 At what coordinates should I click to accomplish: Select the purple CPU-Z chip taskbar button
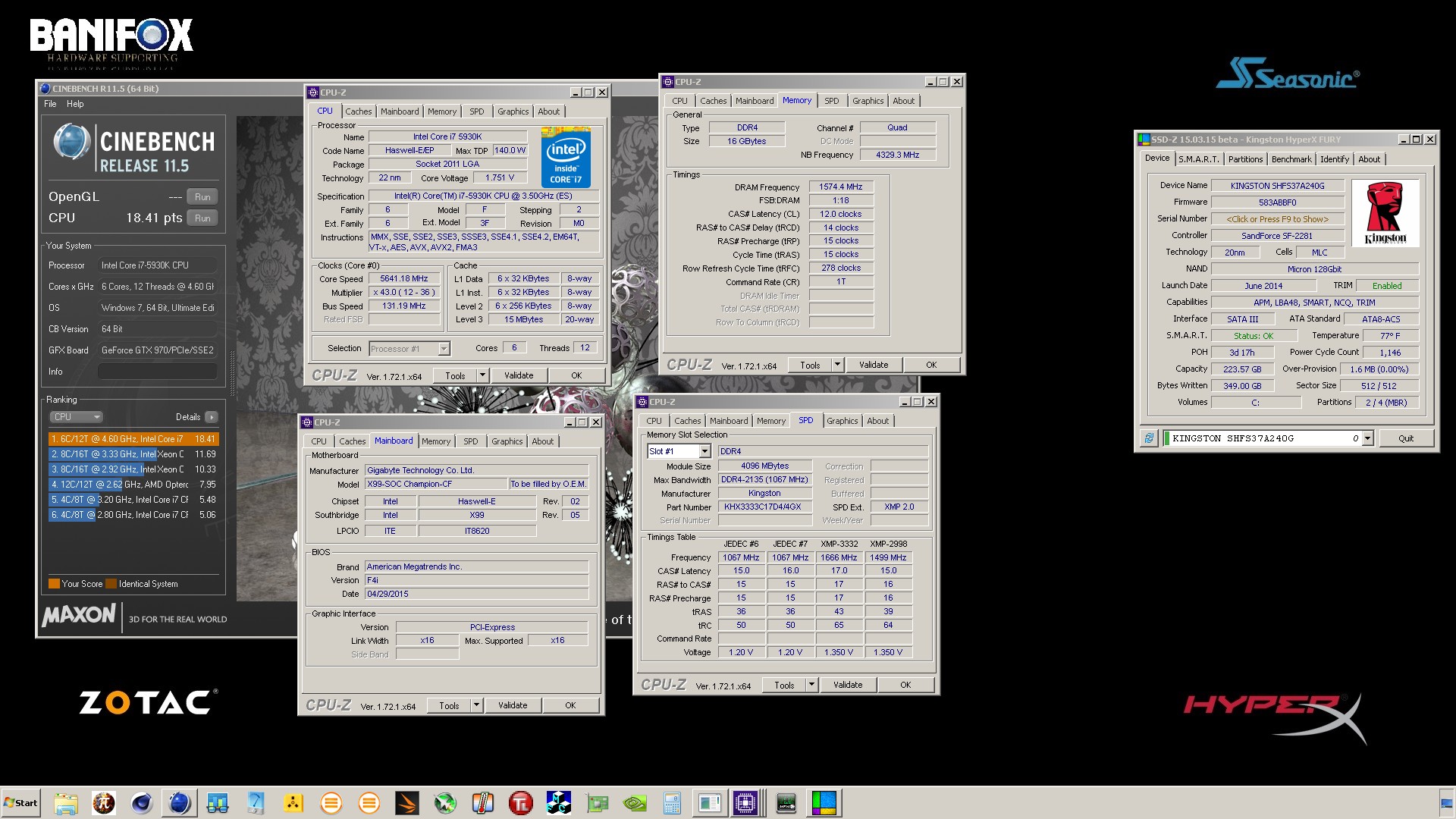click(x=746, y=803)
